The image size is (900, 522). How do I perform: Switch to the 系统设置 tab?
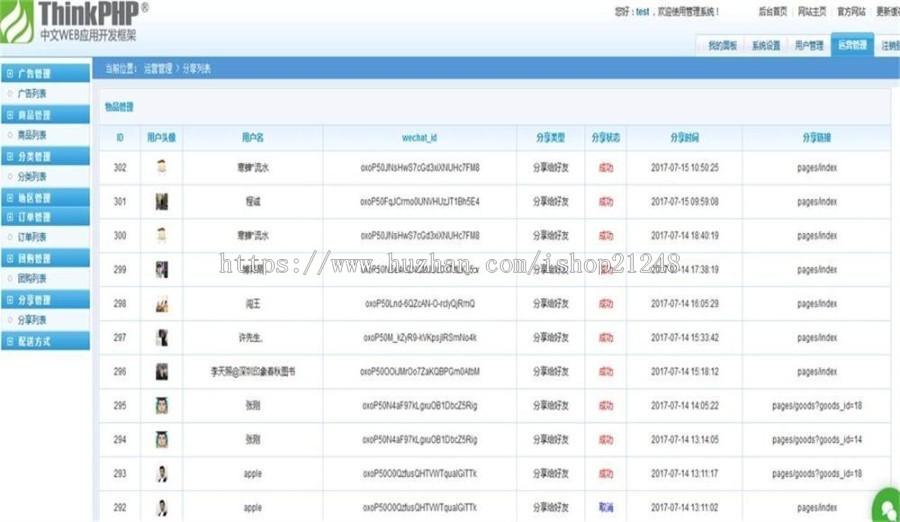coord(766,45)
